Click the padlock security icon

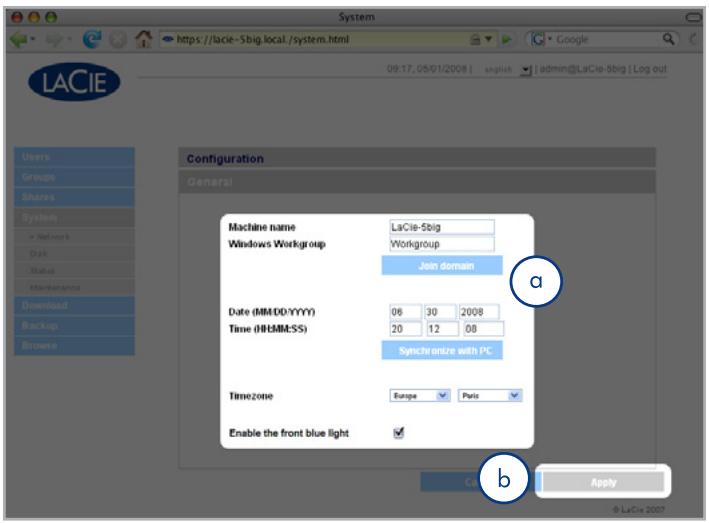475,39
